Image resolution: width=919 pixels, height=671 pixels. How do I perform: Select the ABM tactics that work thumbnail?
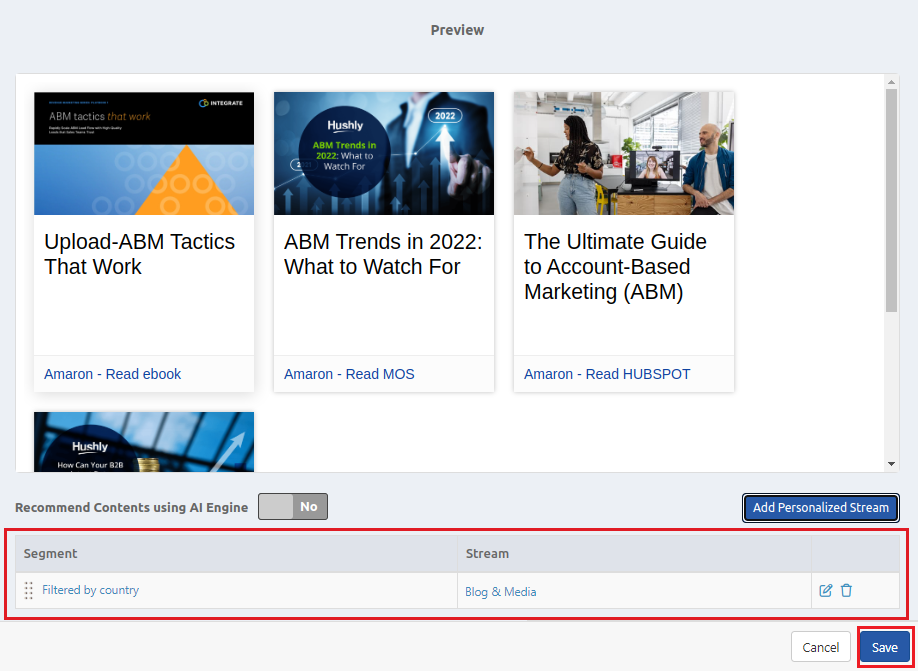coord(144,154)
